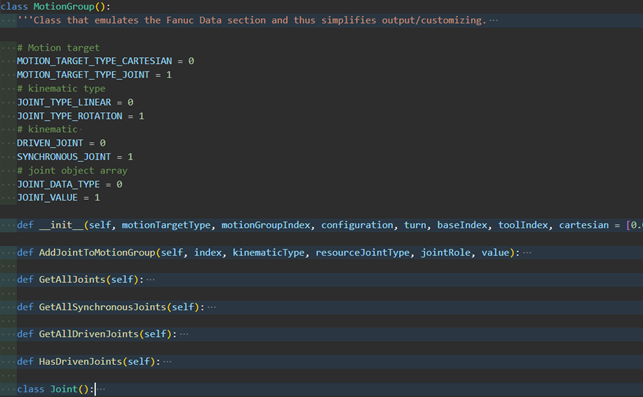Screen dimensions: 643x397
Task: Expand folded docstring ellipsis after 'customizing.'
Action: 493,21
